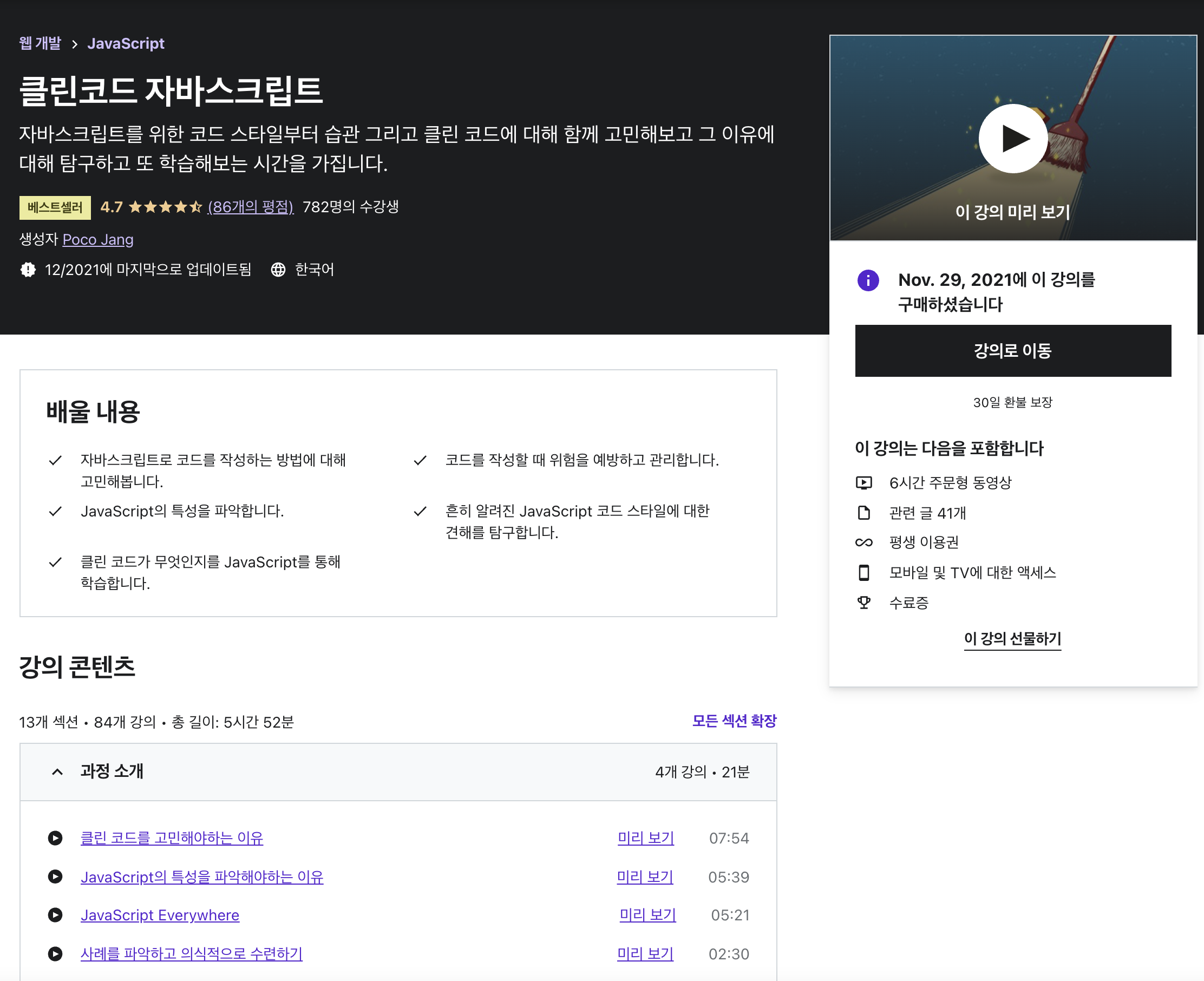The width and height of the screenshot is (1204, 981).
Task: Open instructor Poco Jang's profile
Action: [98, 240]
